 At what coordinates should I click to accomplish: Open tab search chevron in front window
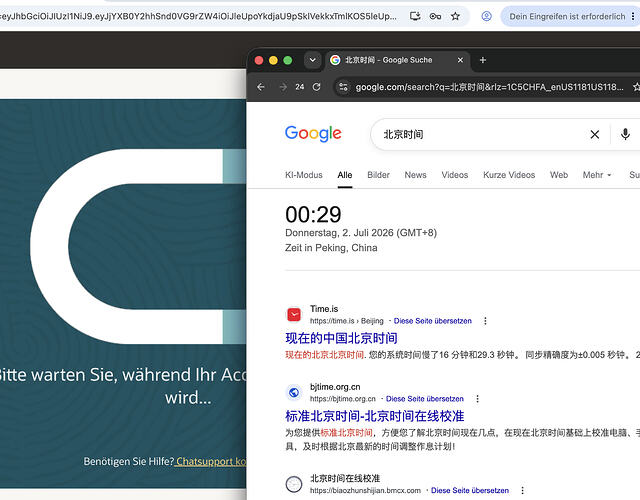pos(312,60)
